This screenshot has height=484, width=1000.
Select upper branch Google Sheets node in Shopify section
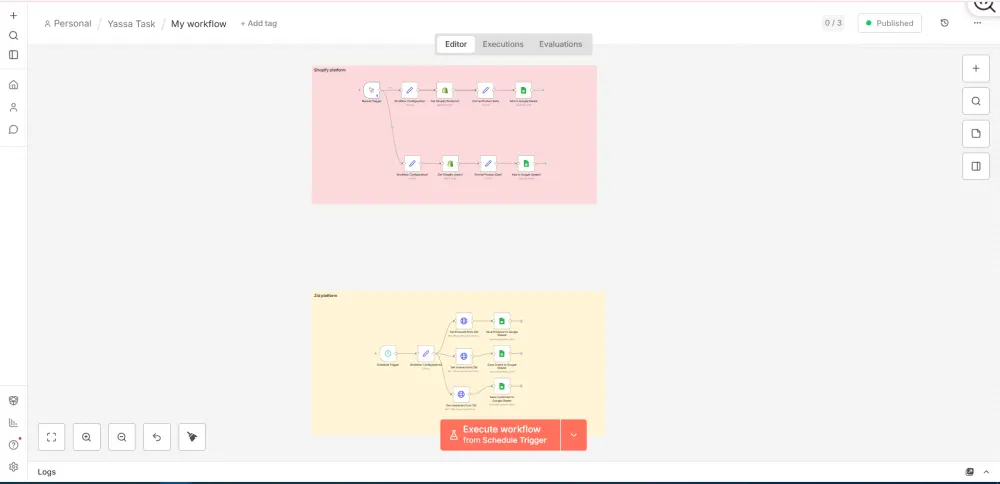point(523,90)
